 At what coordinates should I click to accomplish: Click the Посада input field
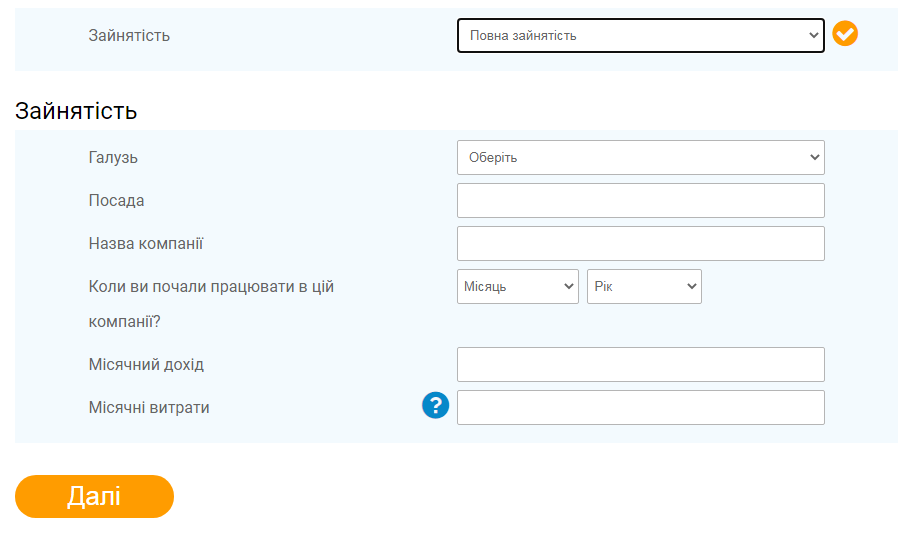click(641, 201)
